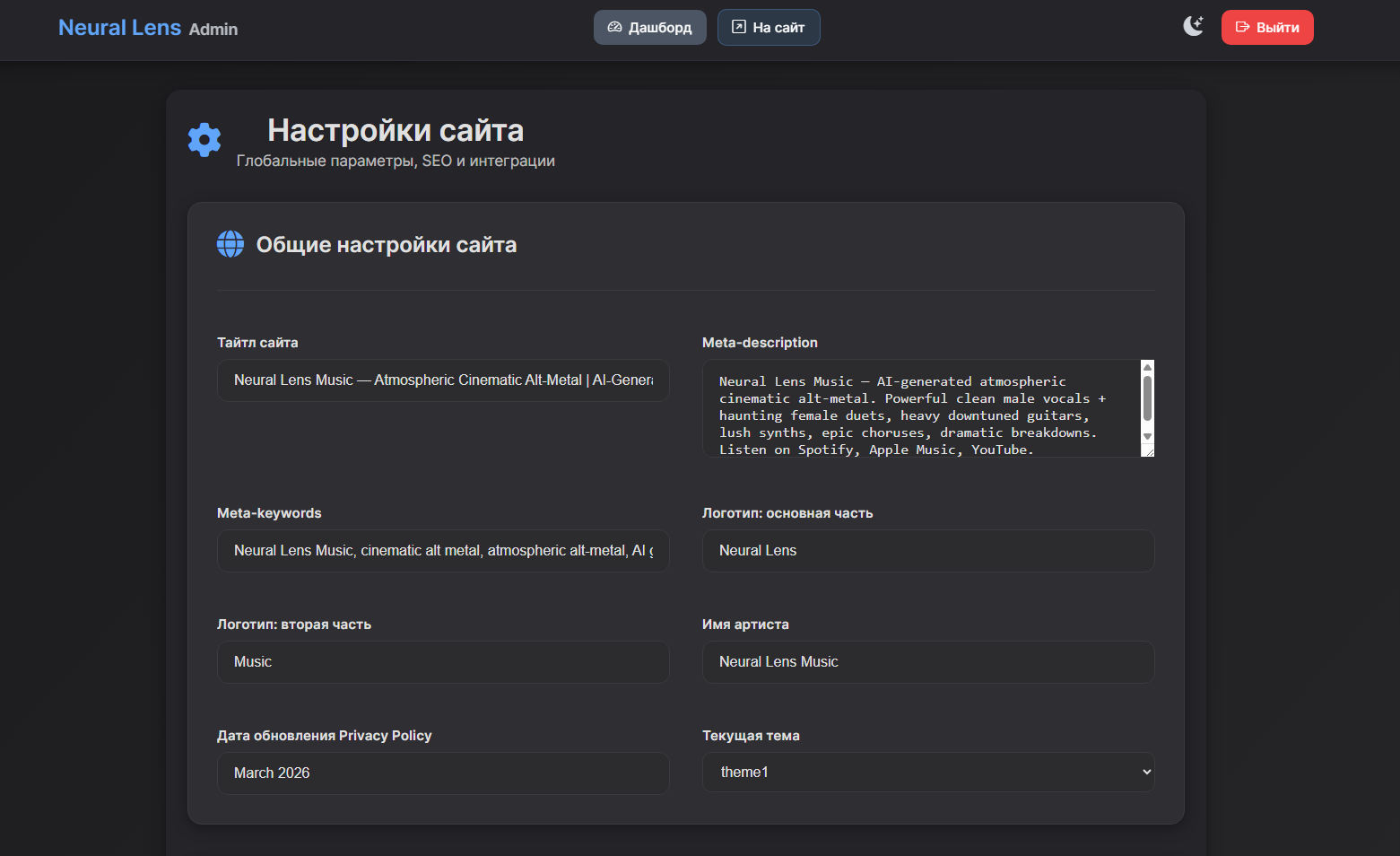Screen dimensions: 1400x856
Task: Click the blue settings gear icon
Action: click(204, 140)
